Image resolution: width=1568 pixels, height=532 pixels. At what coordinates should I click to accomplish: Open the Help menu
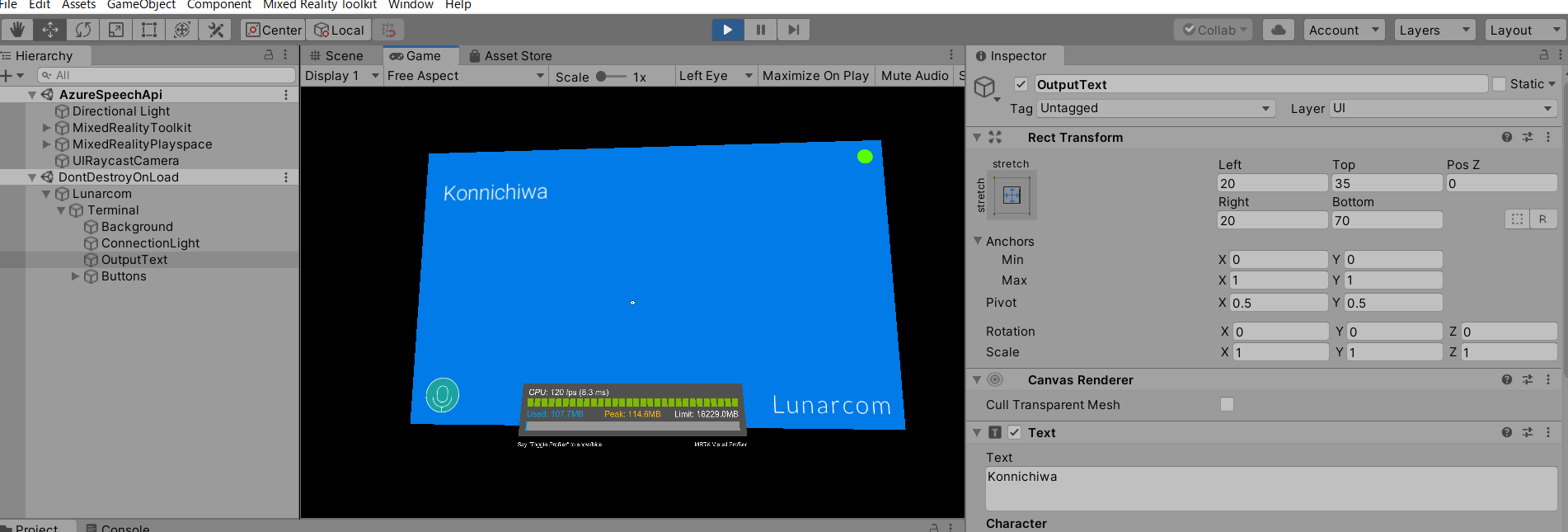click(458, 5)
